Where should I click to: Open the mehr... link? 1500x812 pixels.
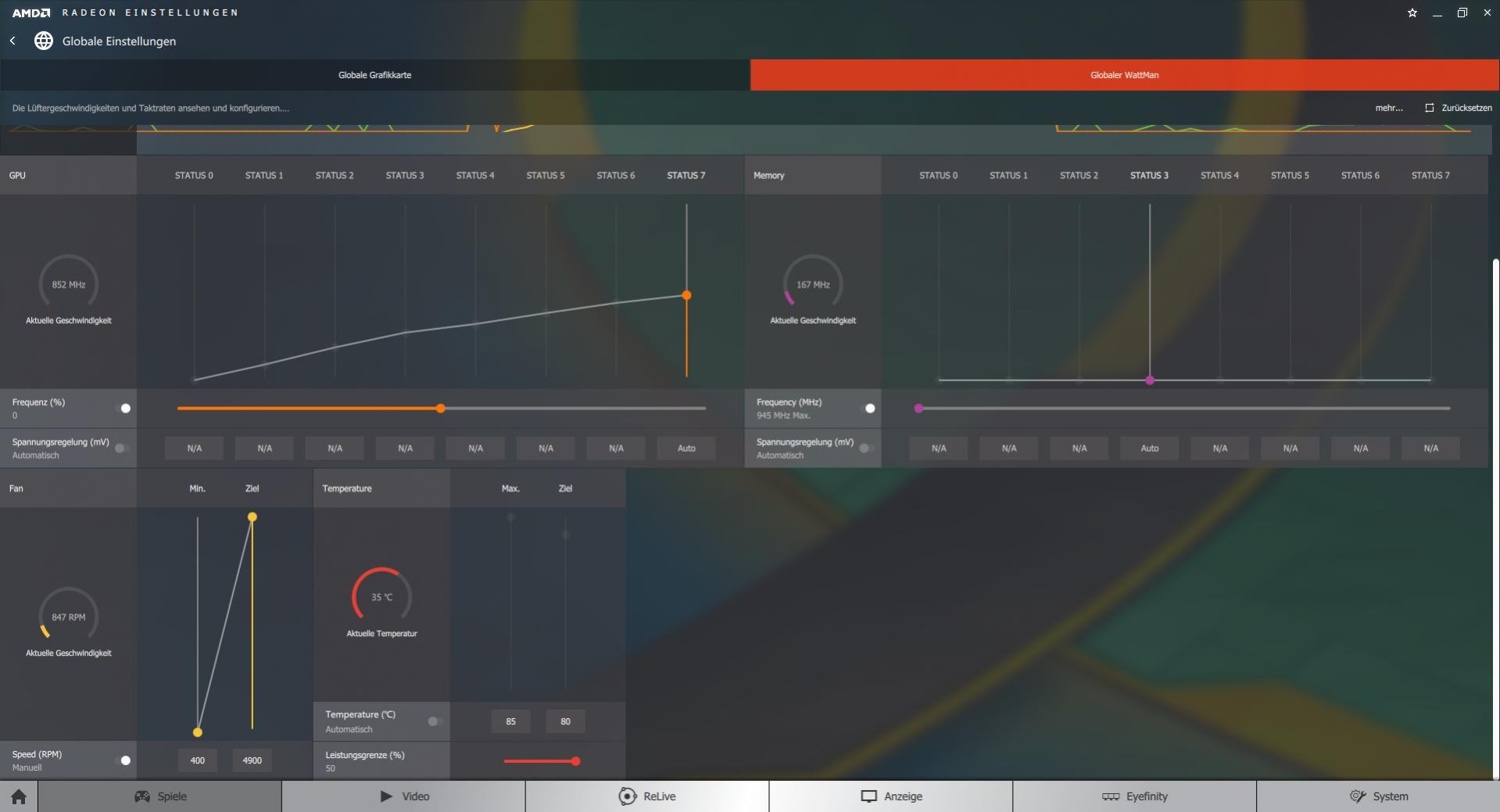pyautogui.click(x=1389, y=108)
